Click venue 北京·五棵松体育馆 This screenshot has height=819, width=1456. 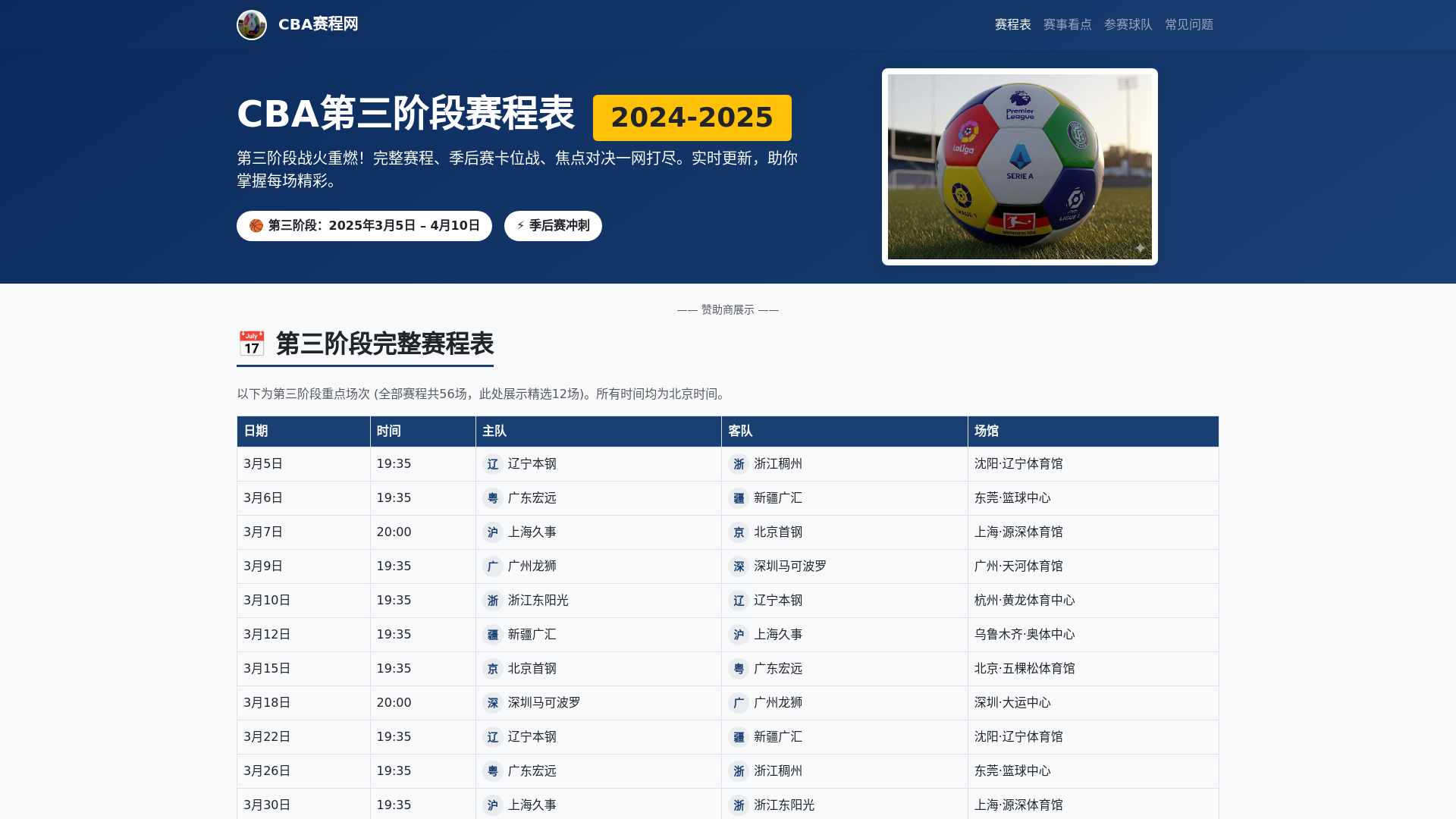(x=1025, y=669)
